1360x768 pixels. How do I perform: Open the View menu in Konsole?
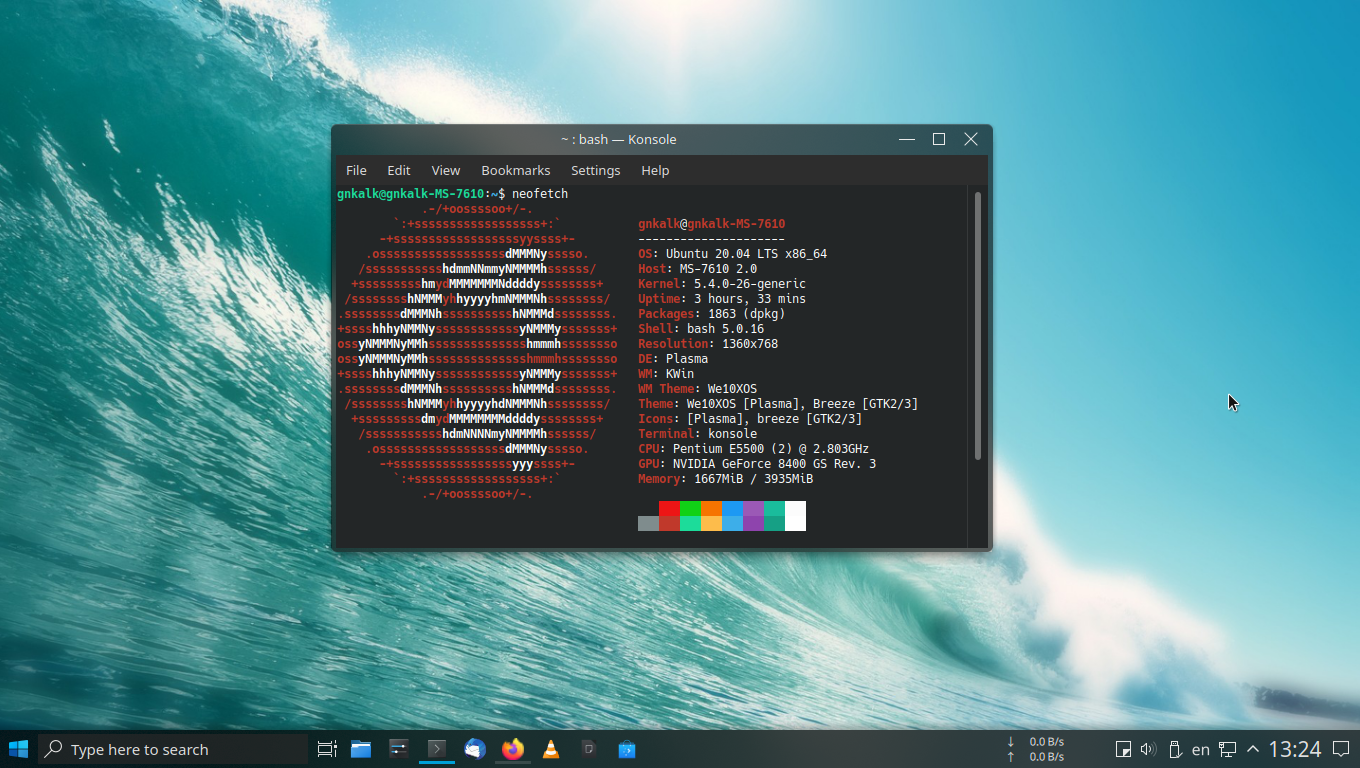[x=445, y=170]
